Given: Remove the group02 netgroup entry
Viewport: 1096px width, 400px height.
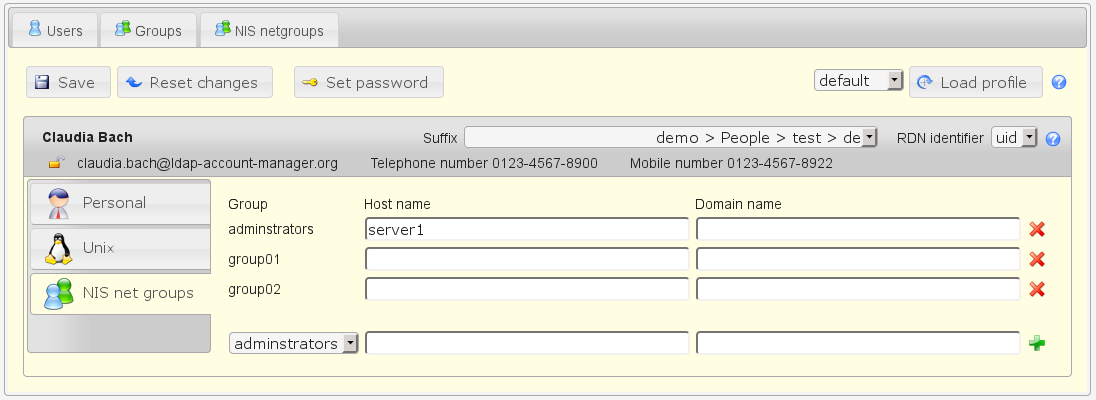Looking at the screenshot, I should pos(1037,289).
